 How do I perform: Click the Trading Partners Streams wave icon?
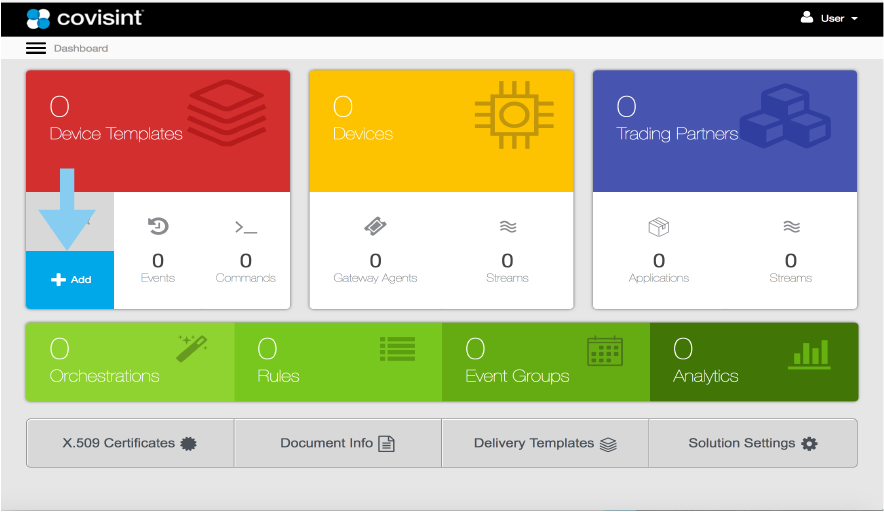click(791, 227)
